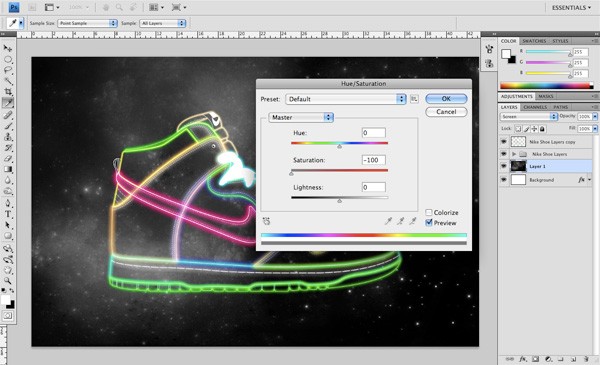Open the Arrange Documents dropdown
600x365 pixels.
(156, 7)
